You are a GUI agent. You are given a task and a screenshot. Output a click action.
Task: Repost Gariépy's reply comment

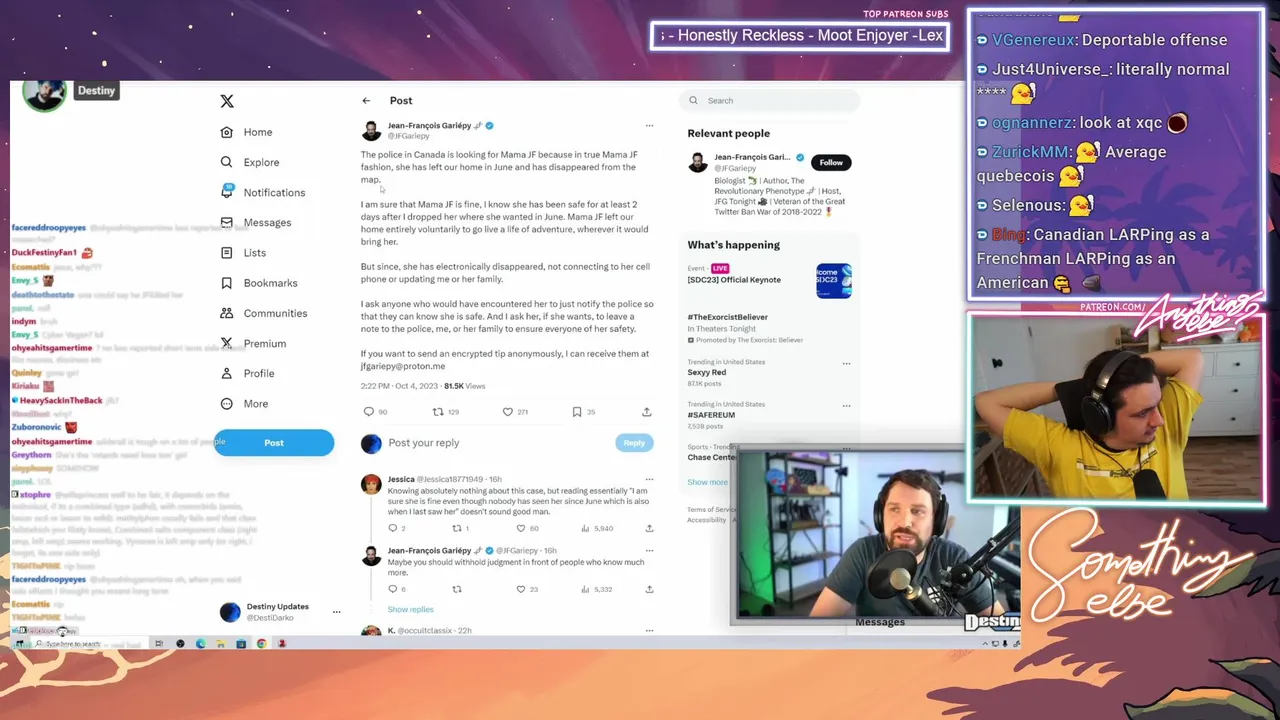[x=457, y=589]
